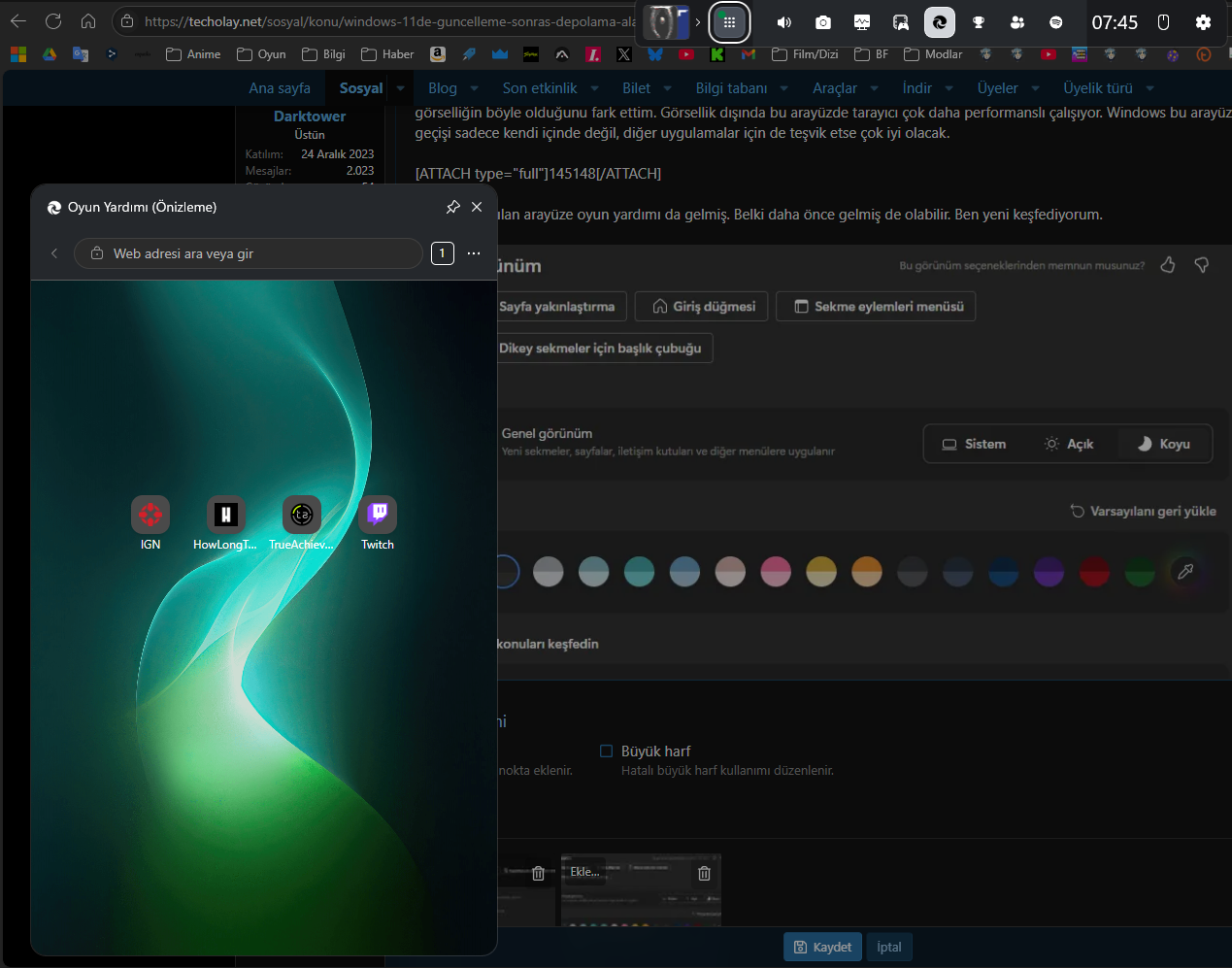Open the Capture camera widget
This screenshot has height=968, width=1232.
(x=823, y=22)
